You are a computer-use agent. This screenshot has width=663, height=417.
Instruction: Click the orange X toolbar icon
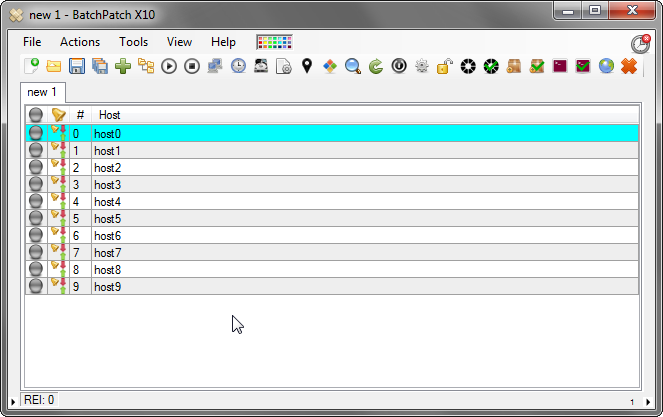(x=629, y=66)
